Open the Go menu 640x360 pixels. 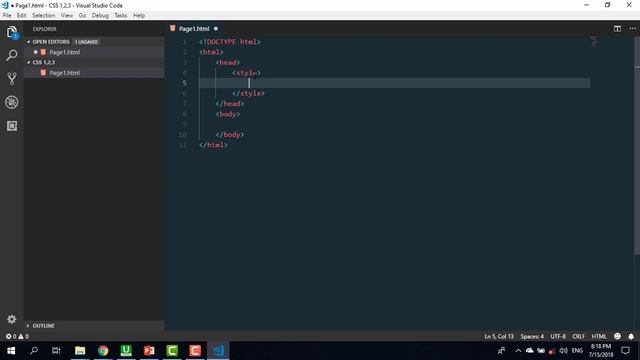pyautogui.click(x=82, y=15)
